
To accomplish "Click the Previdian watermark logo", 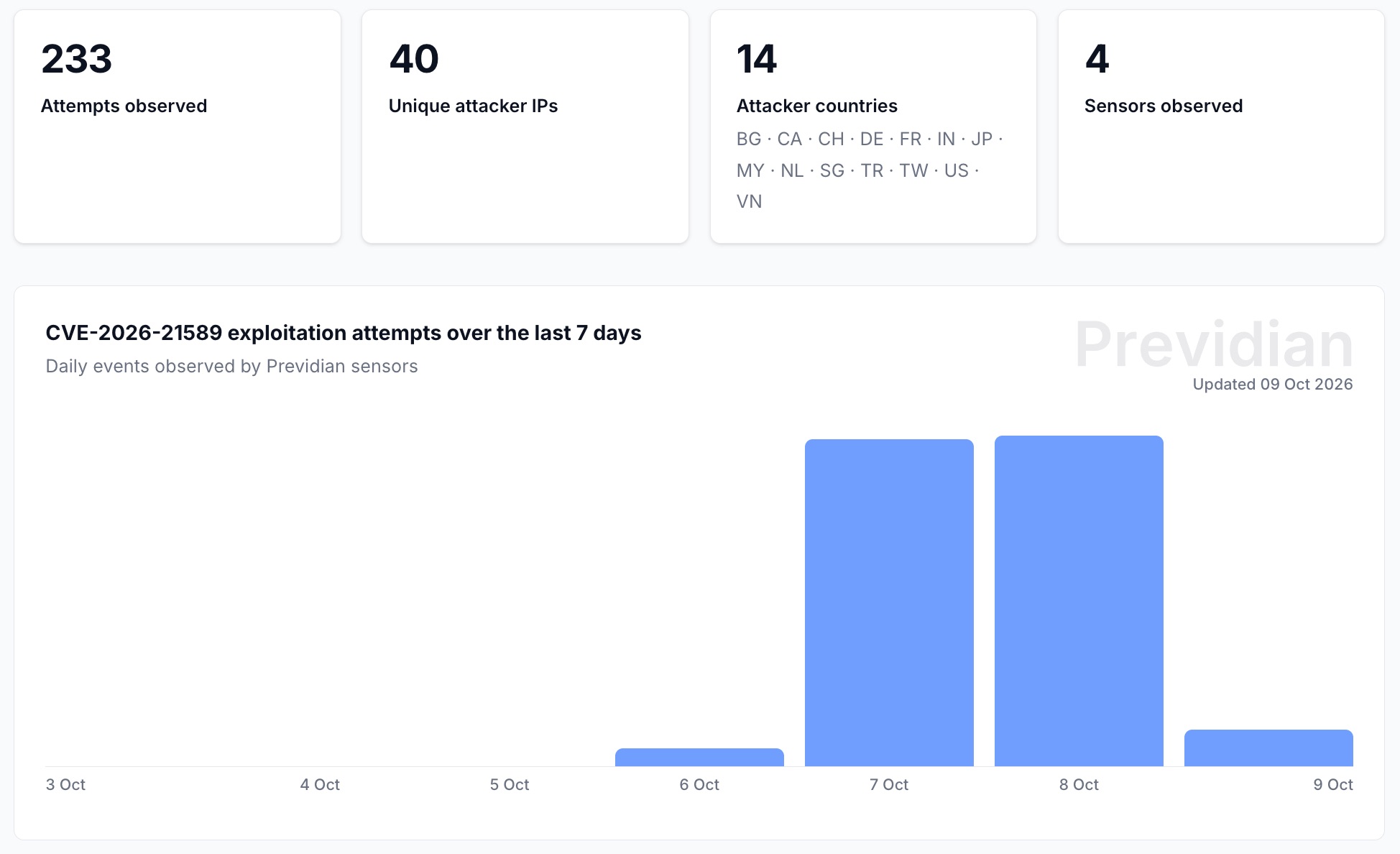I will 1214,344.
